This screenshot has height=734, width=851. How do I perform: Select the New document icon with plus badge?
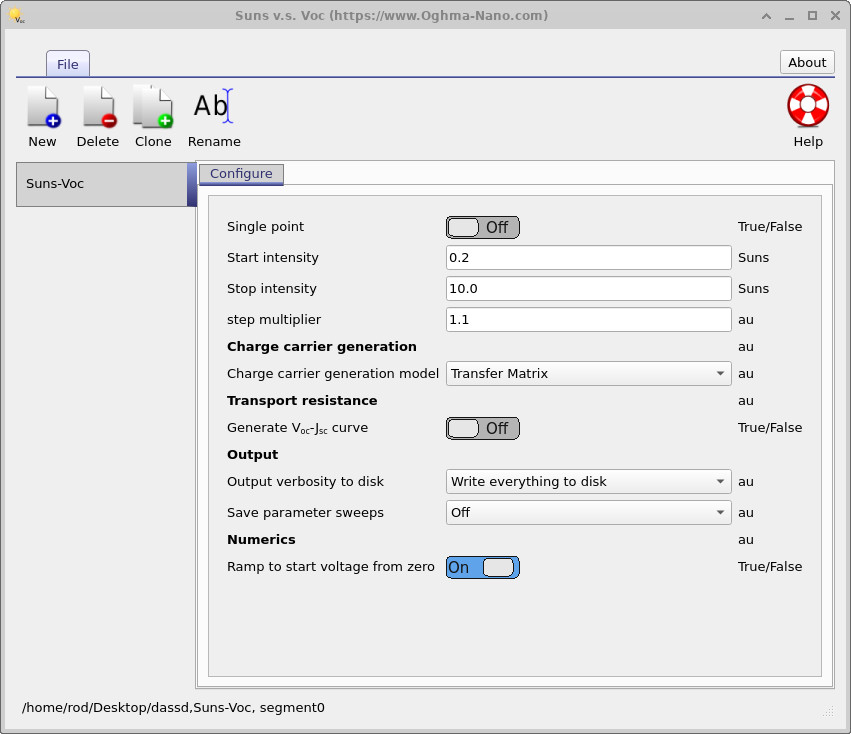(x=42, y=105)
